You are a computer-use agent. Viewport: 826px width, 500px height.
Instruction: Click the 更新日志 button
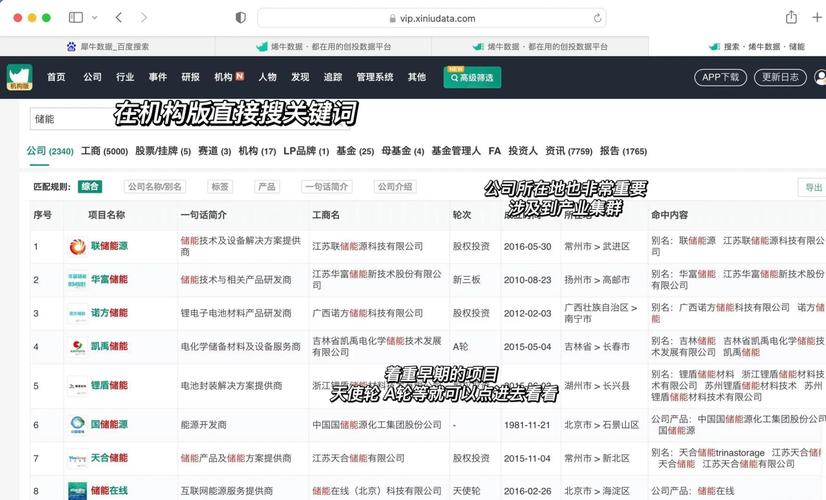780,77
